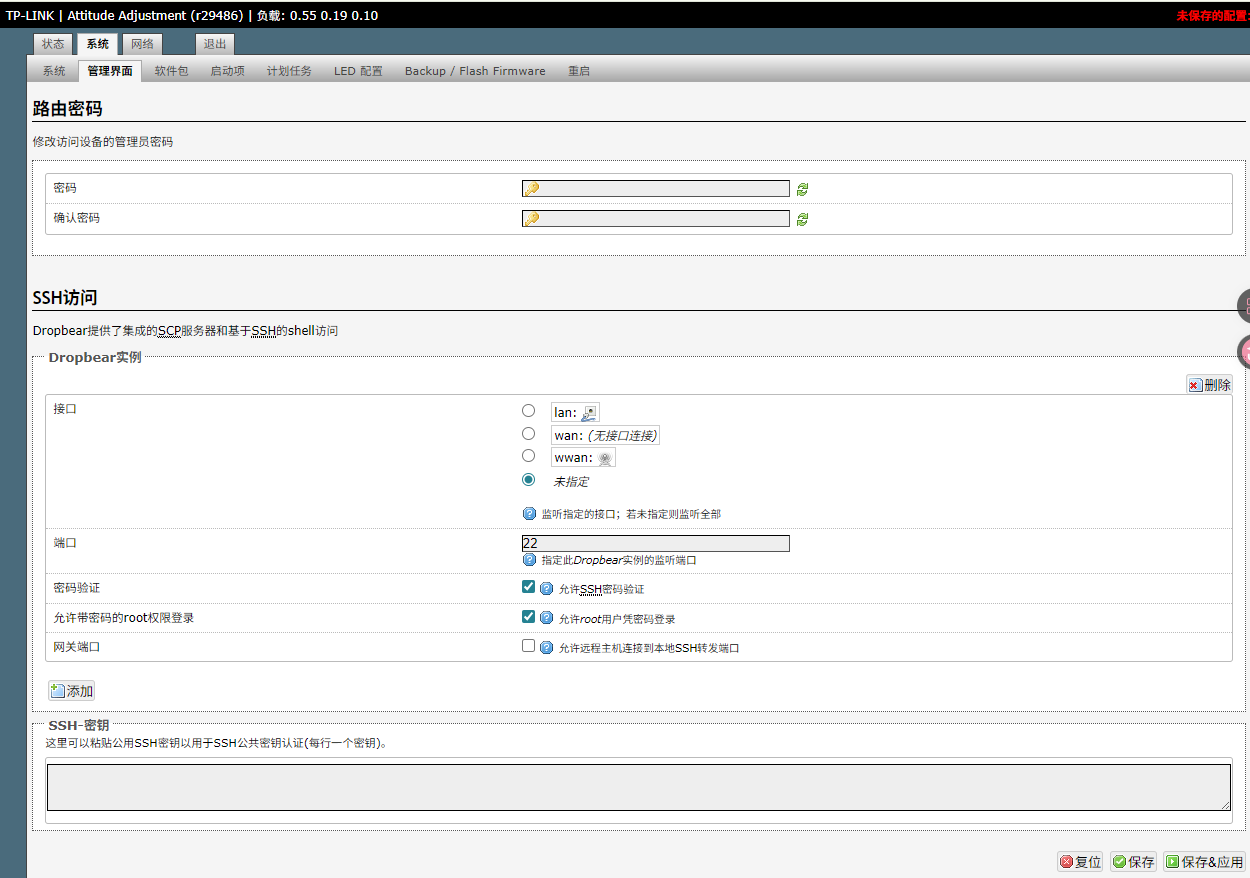
Task: Switch to the 计划任务 sub-tab
Action: (289, 71)
